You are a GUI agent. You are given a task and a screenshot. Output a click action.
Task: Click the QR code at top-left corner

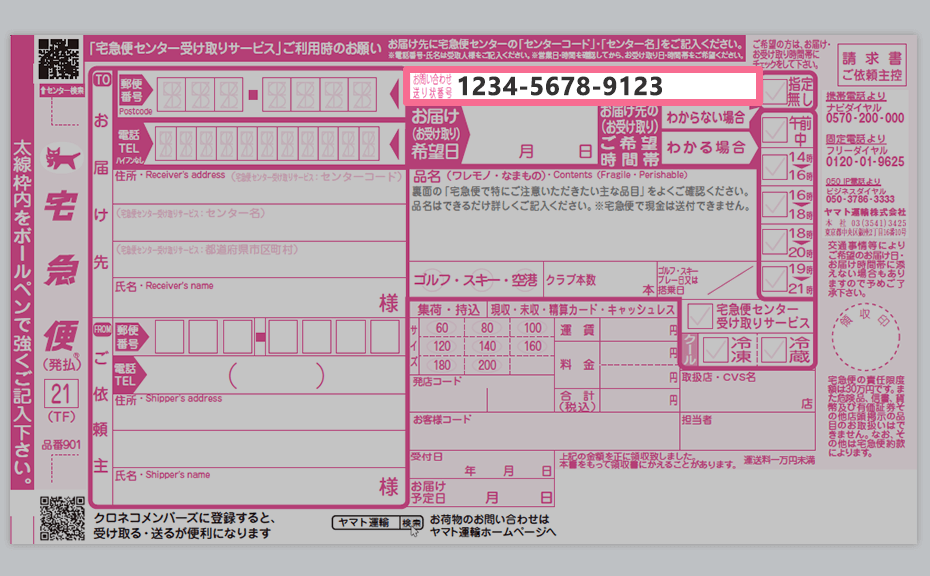point(58,59)
